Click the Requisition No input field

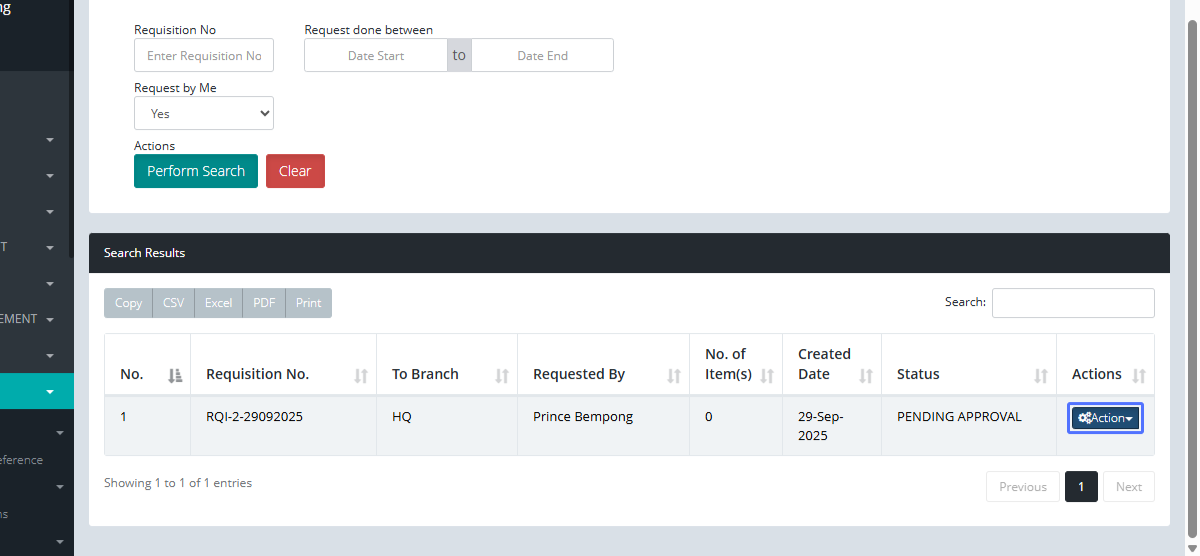click(204, 56)
